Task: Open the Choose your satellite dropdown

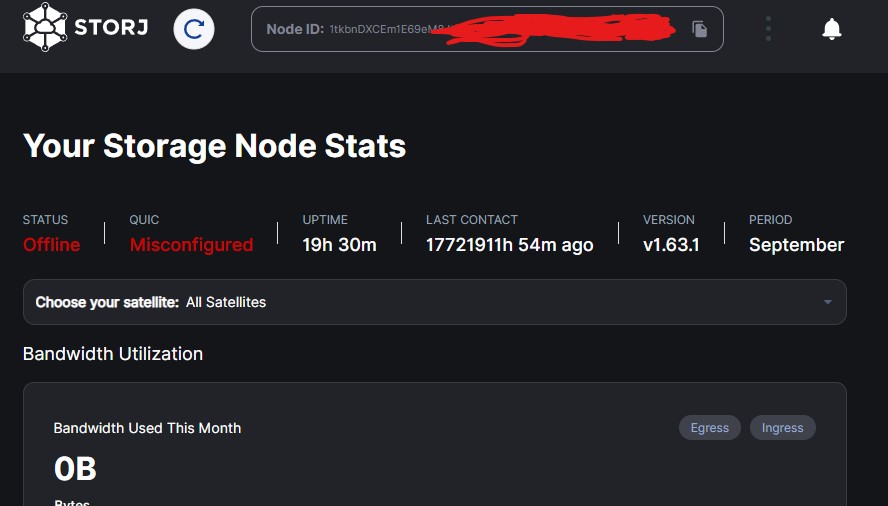Action: coord(434,302)
